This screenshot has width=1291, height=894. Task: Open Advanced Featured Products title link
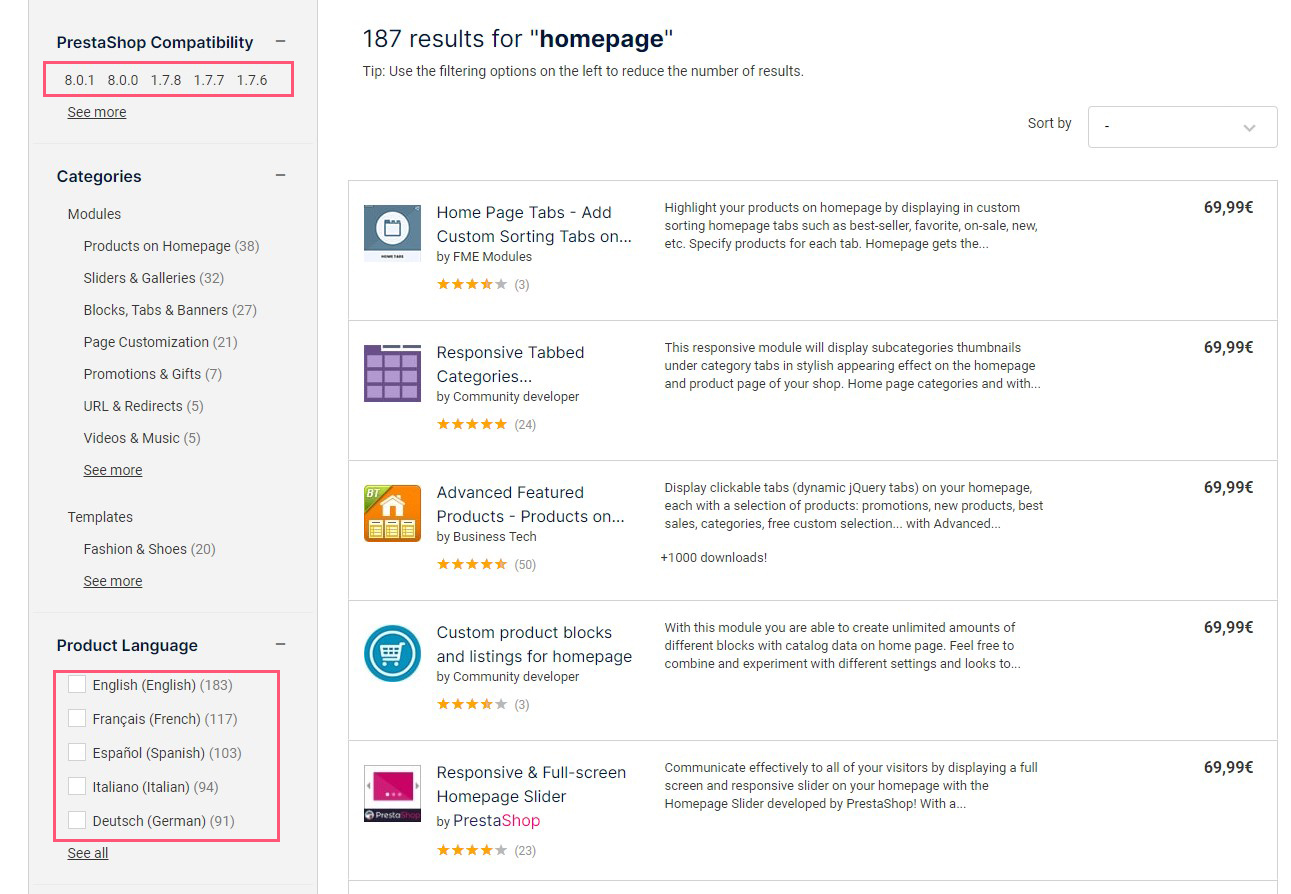coord(530,504)
